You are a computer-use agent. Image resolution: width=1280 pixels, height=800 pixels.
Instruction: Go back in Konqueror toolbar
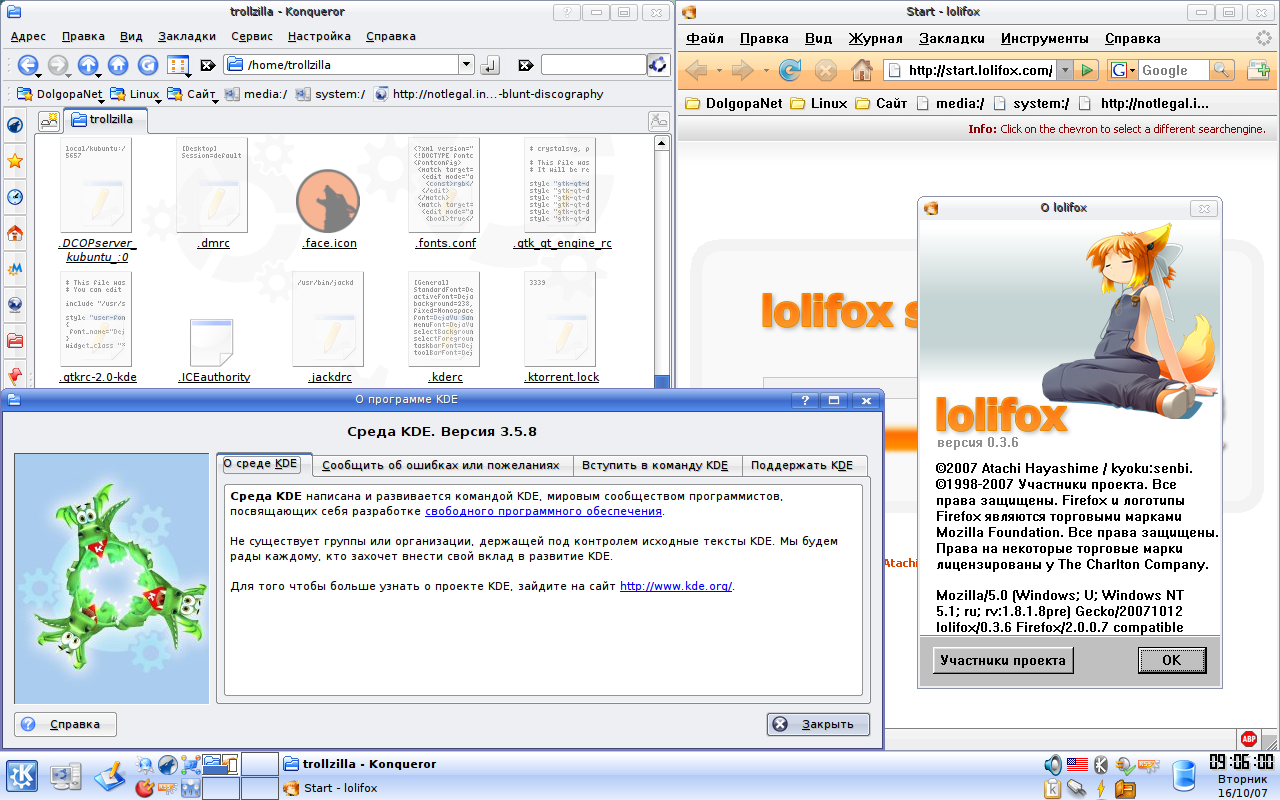(27, 66)
